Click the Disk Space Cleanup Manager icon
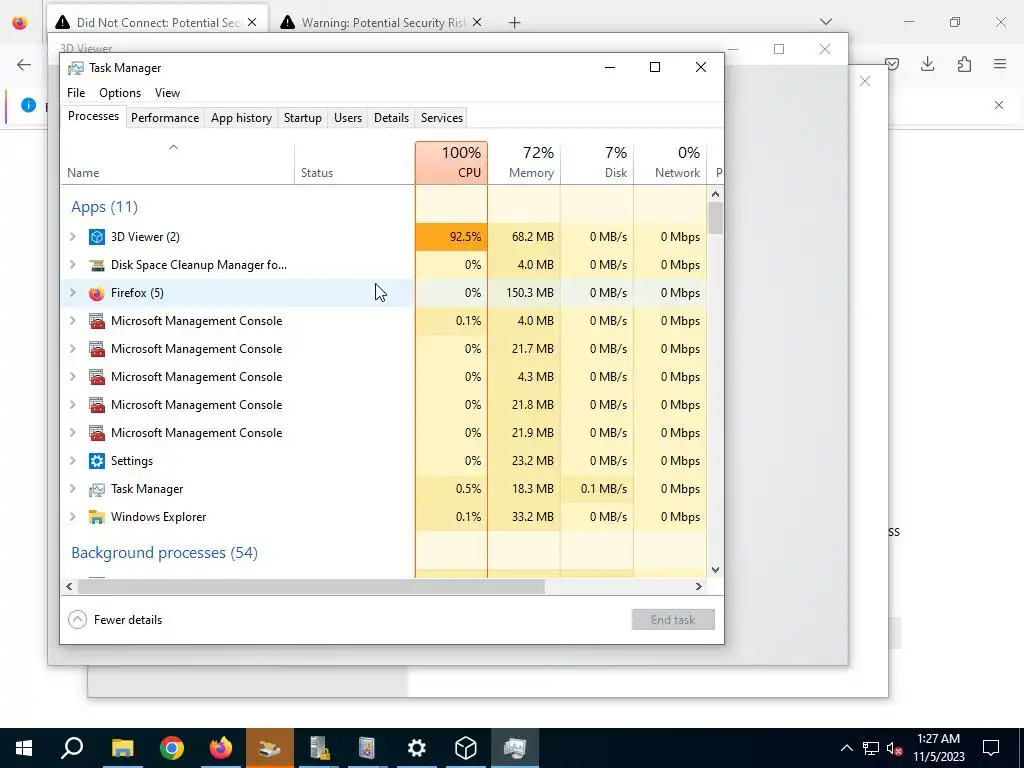The width and height of the screenshot is (1024, 768). coord(97,265)
